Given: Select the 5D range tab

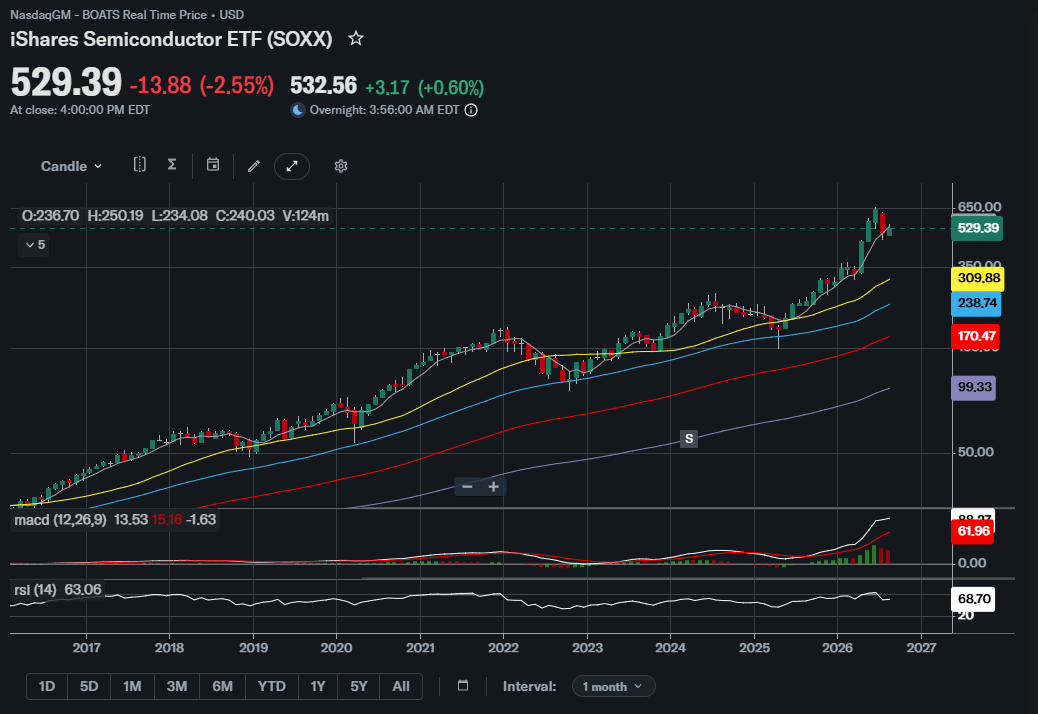Looking at the screenshot, I should coord(89,686).
